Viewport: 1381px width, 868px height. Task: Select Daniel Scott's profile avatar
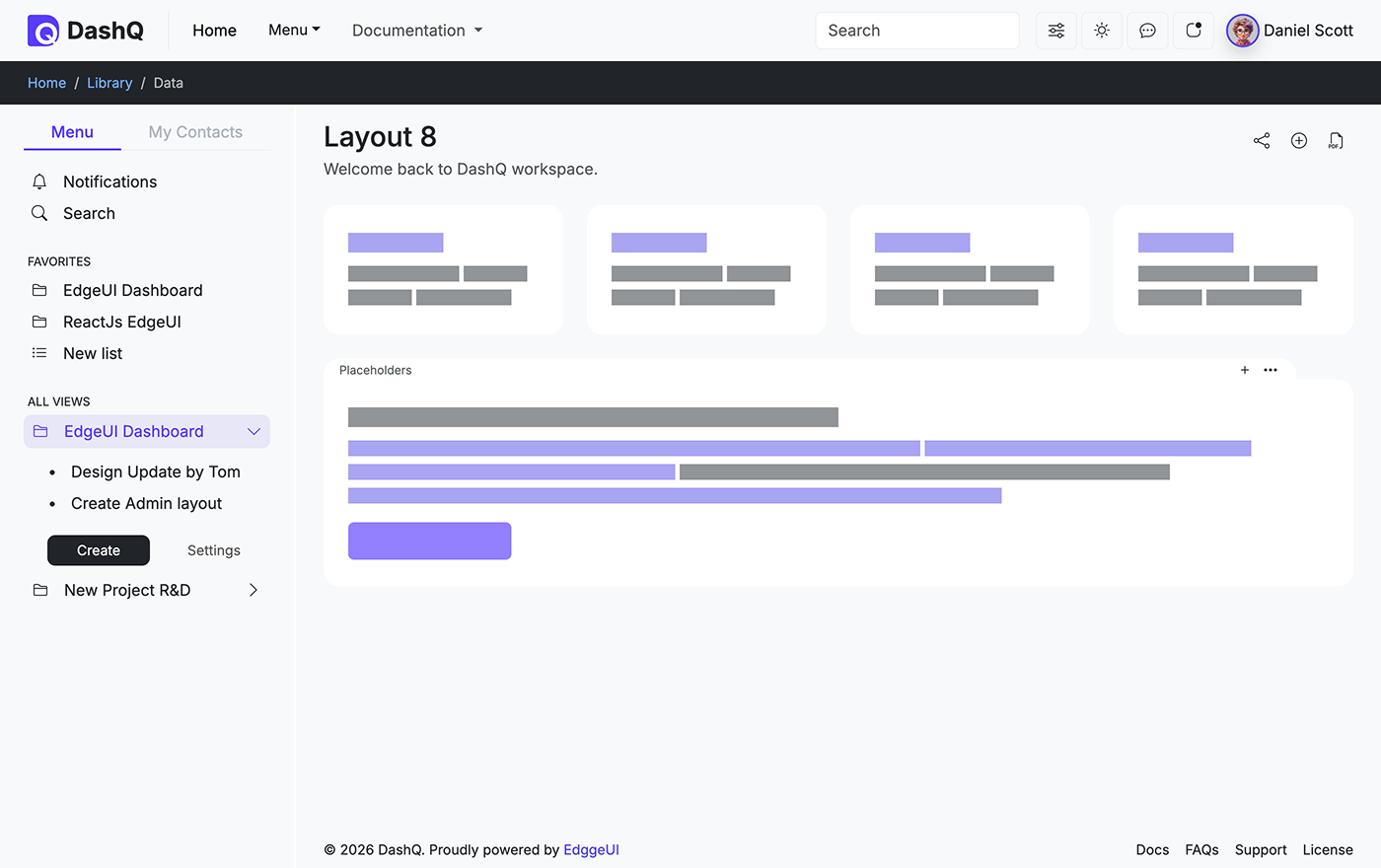[x=1242, y=31]
